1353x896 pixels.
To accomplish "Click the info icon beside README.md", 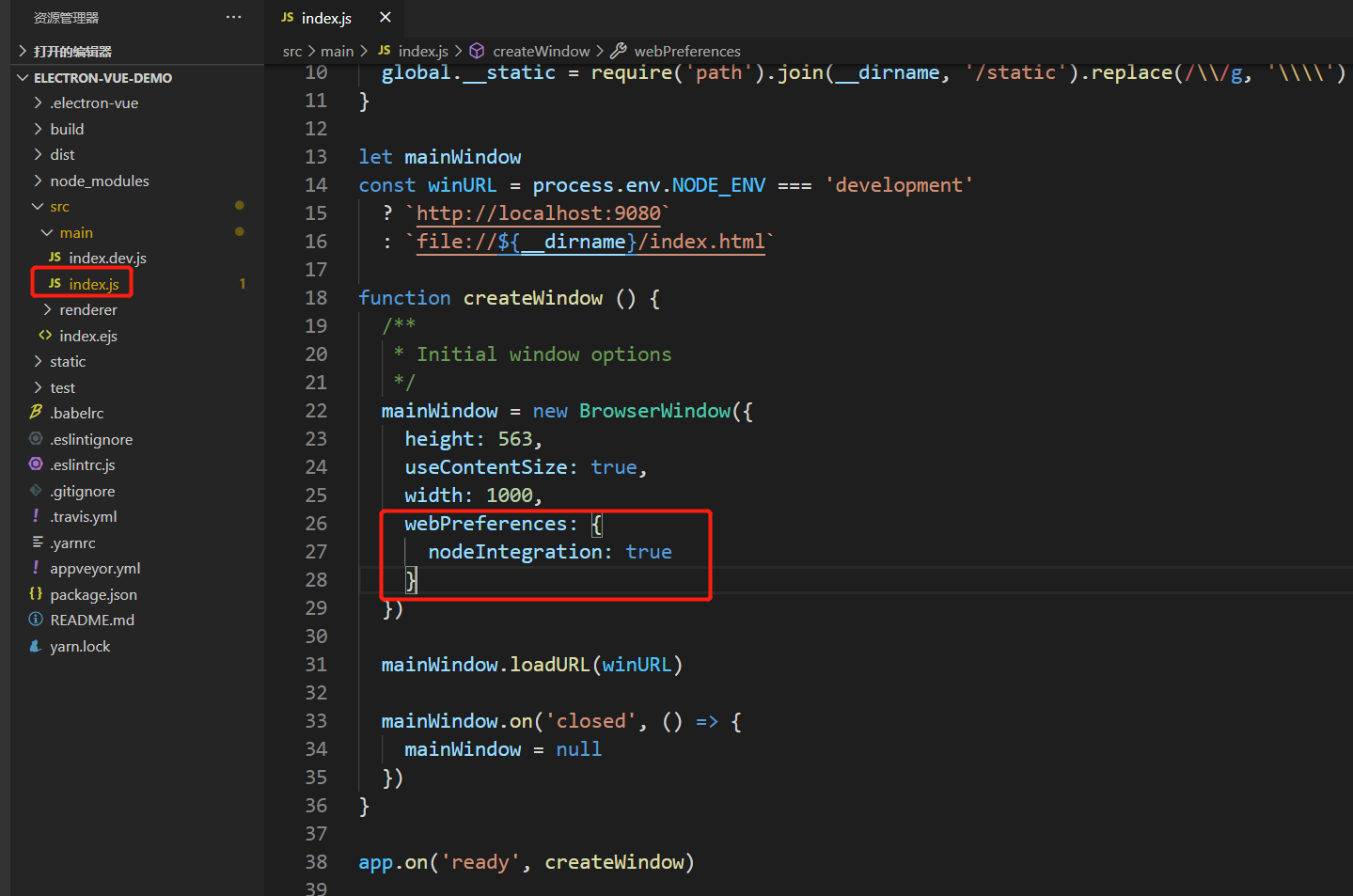I will click(36, 619).
